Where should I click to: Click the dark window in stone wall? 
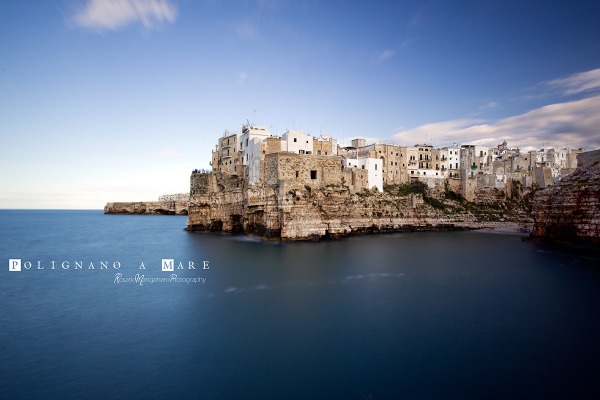312,174
